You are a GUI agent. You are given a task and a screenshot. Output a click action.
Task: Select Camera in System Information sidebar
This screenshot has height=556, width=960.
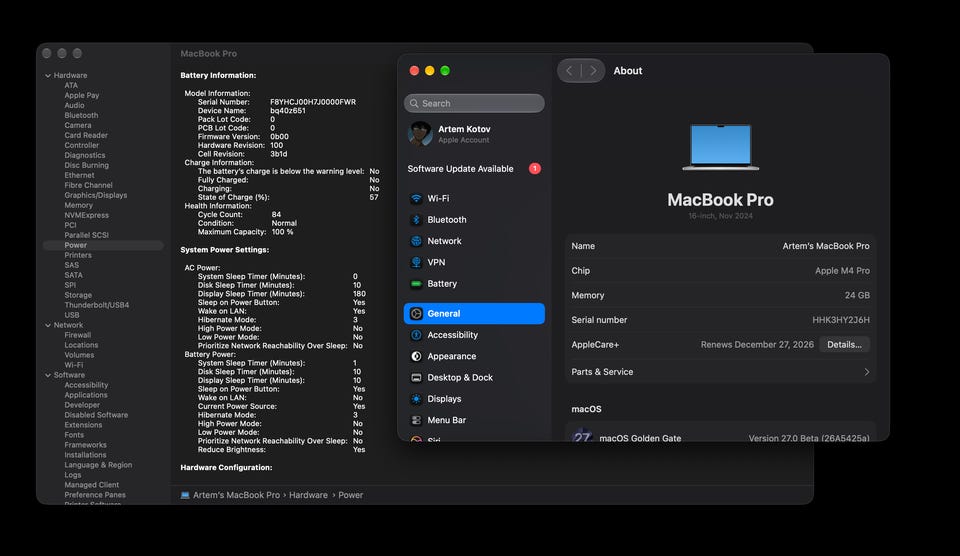78,126
